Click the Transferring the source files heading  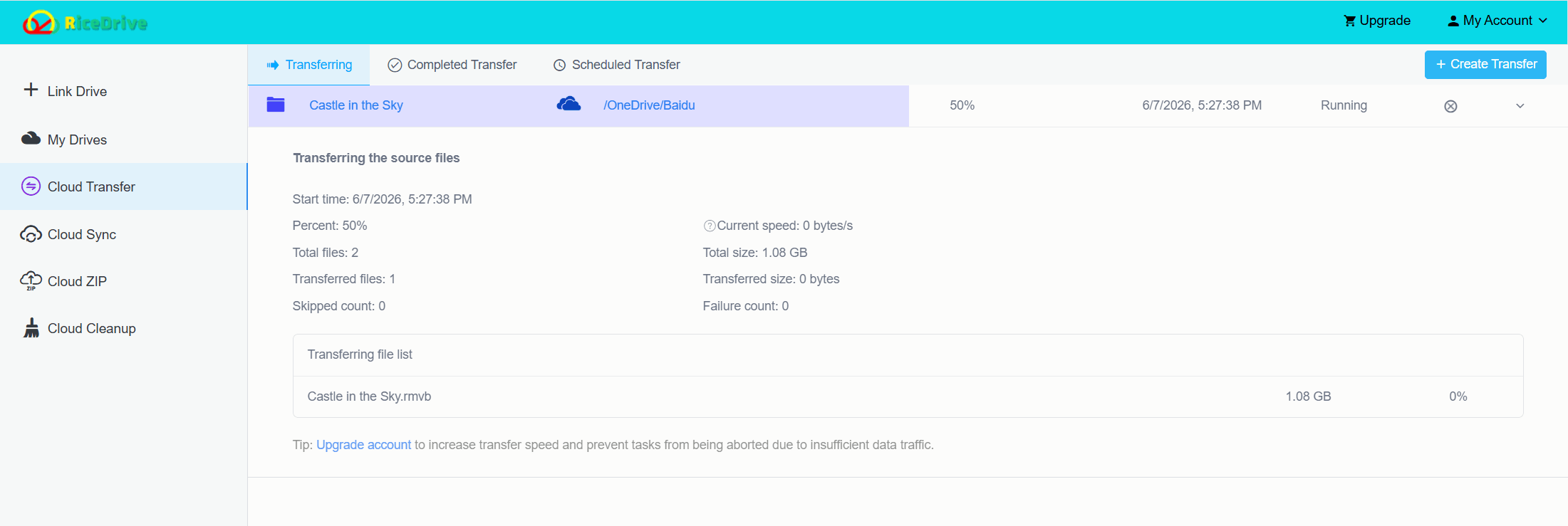376,158
